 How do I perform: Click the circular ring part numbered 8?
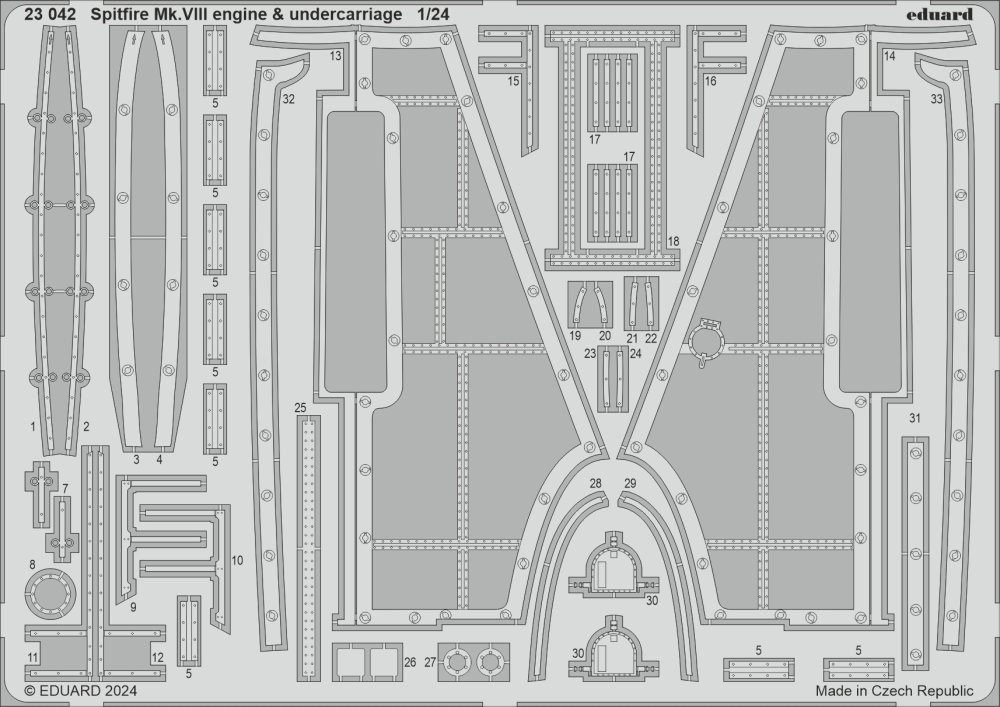pos(48,596)
